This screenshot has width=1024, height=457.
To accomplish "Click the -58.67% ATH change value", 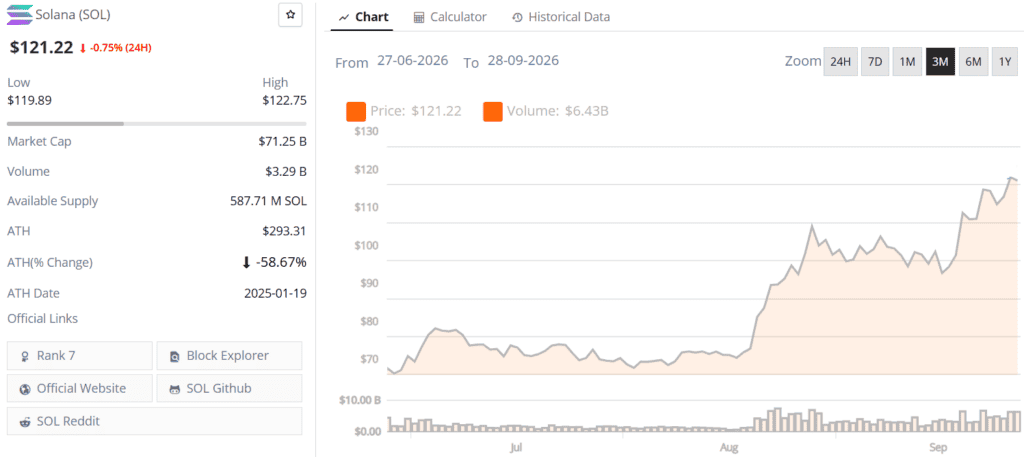I will 281,262.
